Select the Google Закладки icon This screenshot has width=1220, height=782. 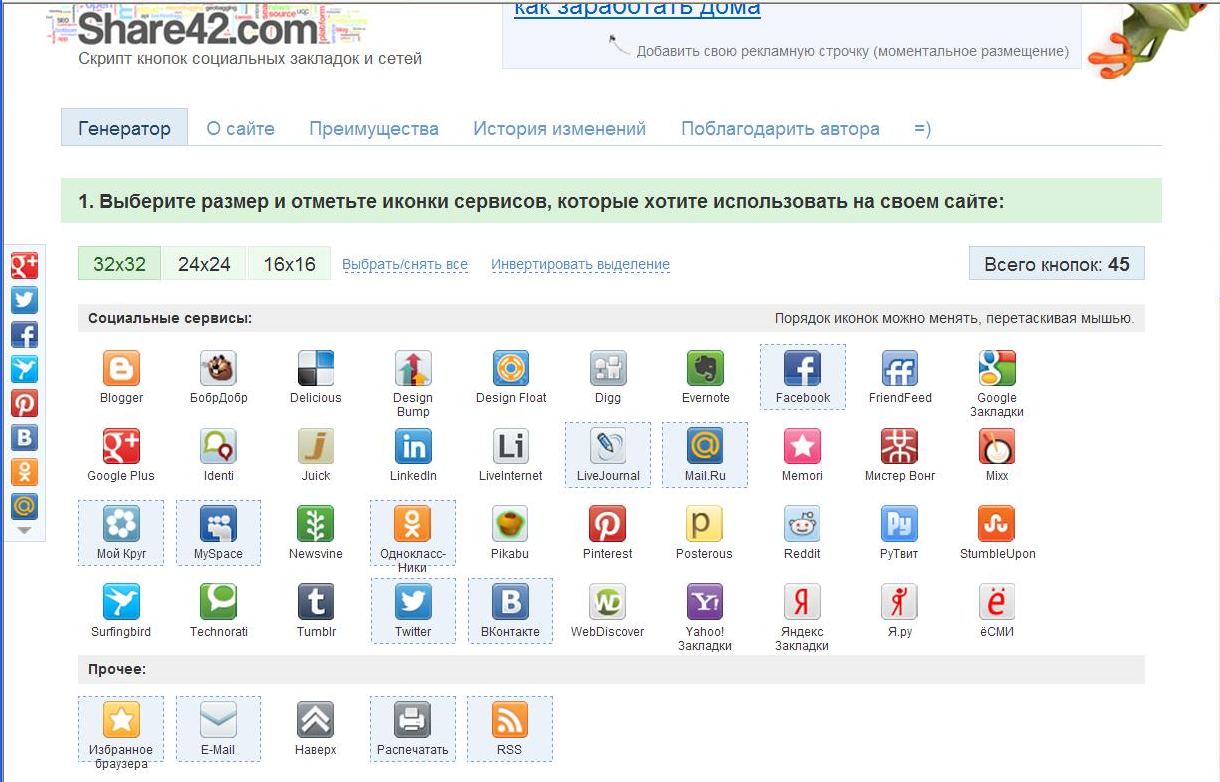[997, 368]
